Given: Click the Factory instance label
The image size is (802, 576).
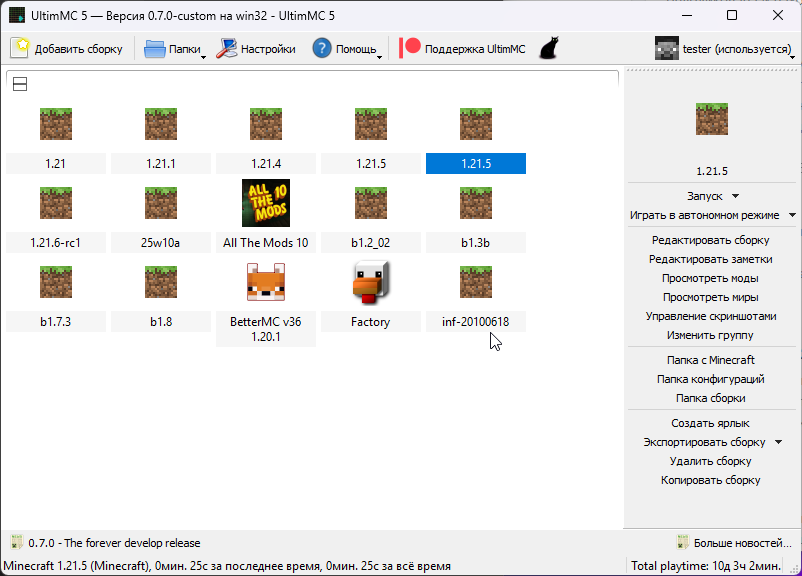Looking at the screenshot, I should pyautogui.click(x=371, y=322).
